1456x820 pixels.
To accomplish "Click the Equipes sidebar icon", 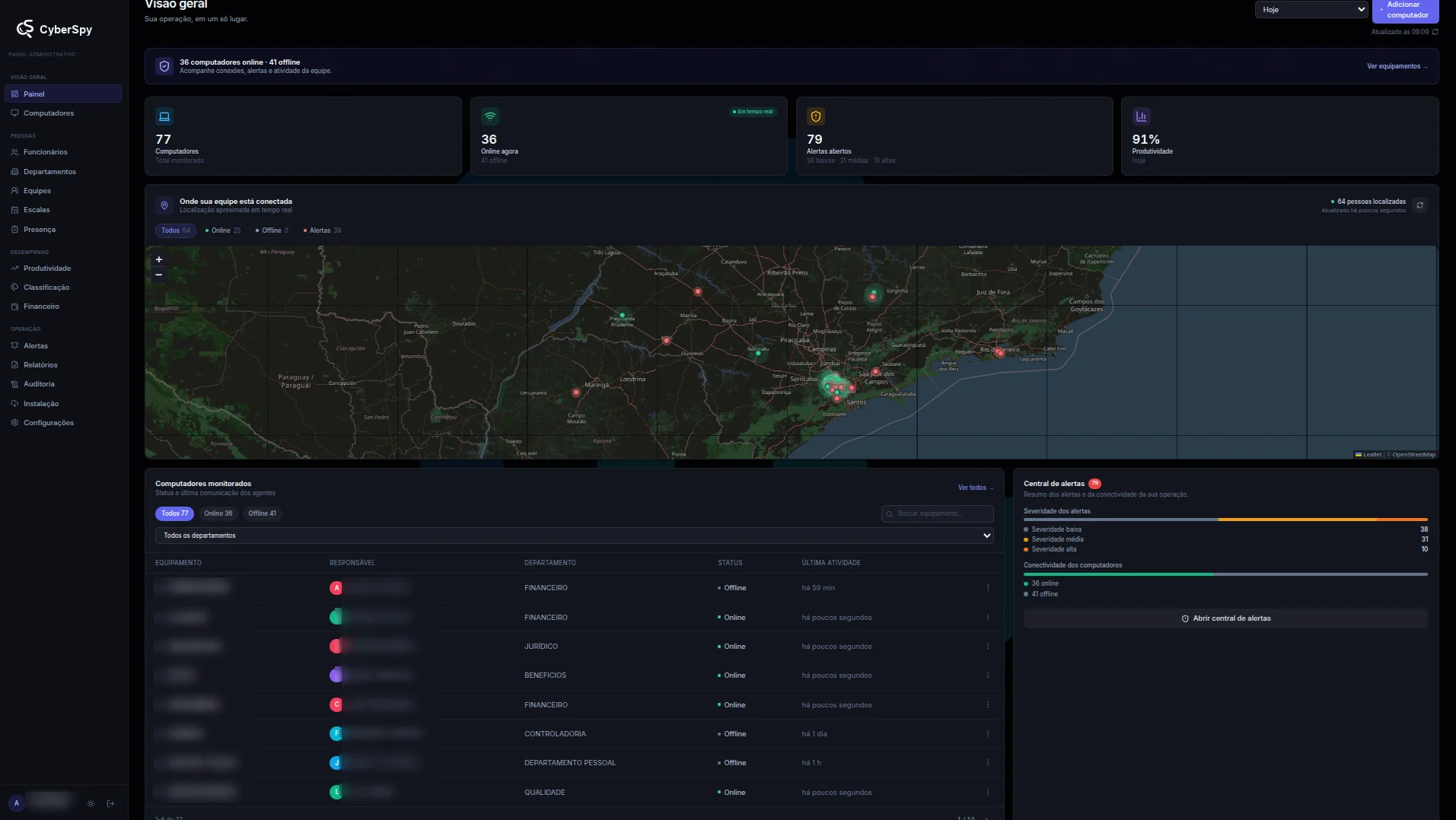I will point(14,191).
